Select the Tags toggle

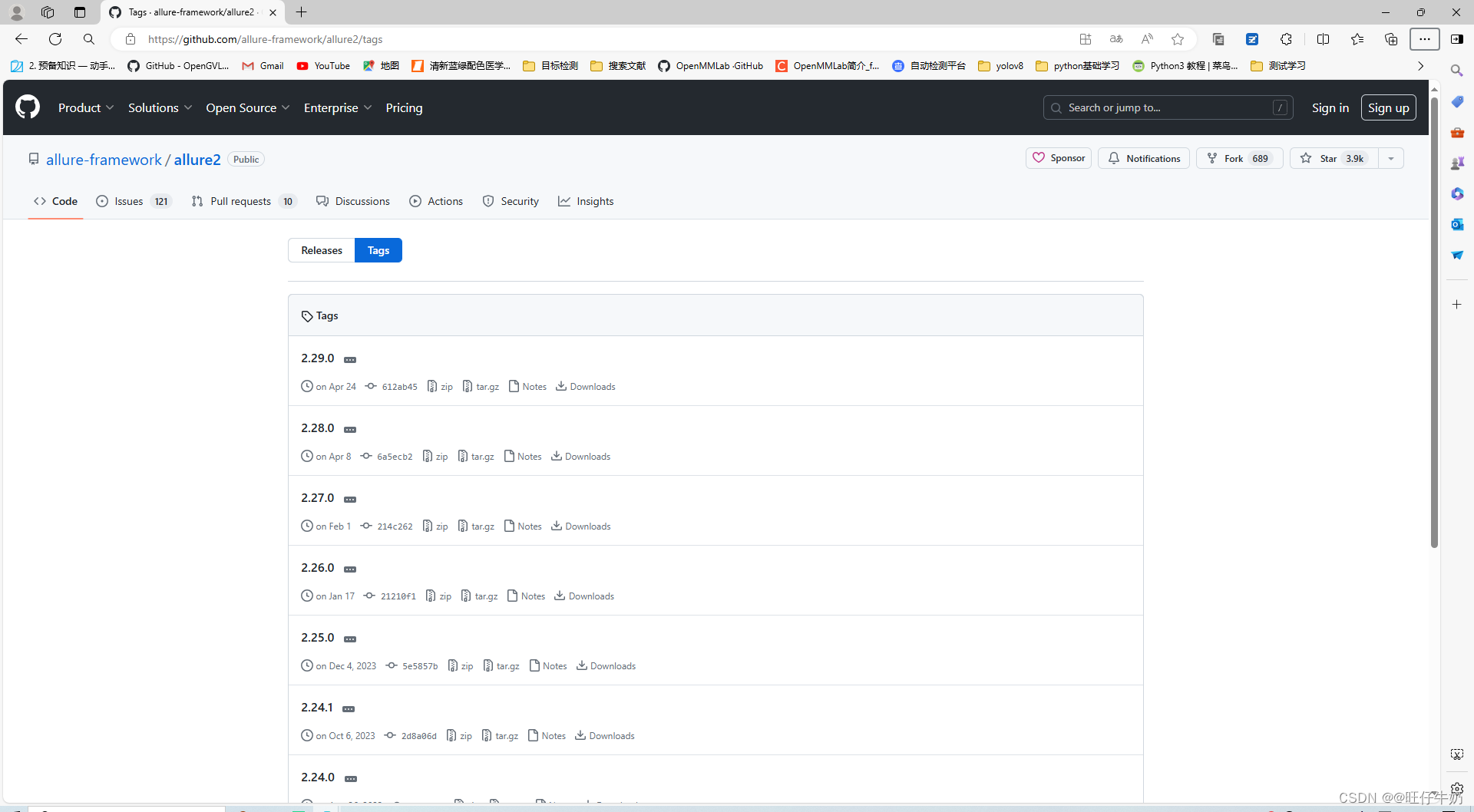click(x=378, y=250)
